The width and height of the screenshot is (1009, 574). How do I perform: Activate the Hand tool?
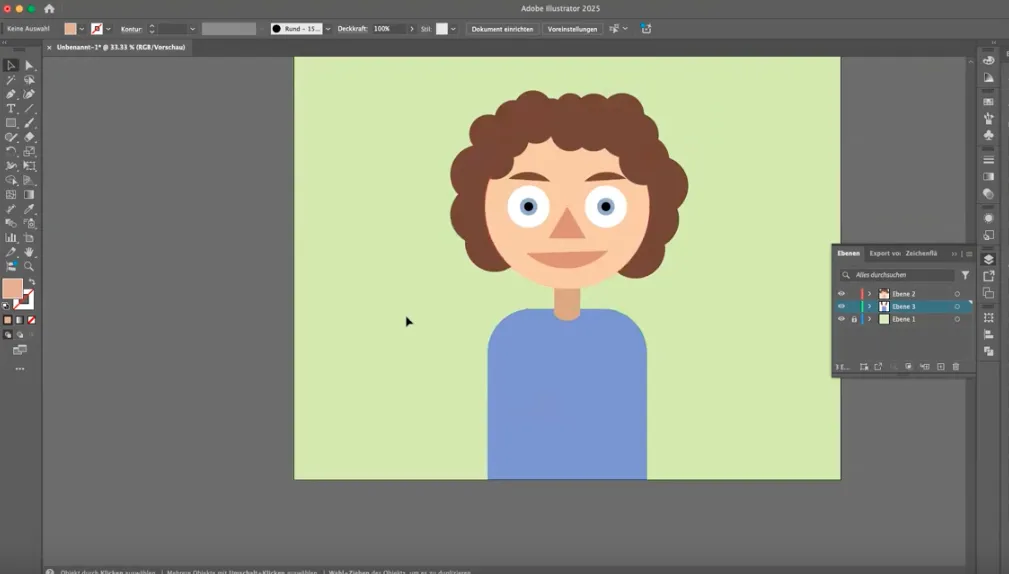[29, 252]
